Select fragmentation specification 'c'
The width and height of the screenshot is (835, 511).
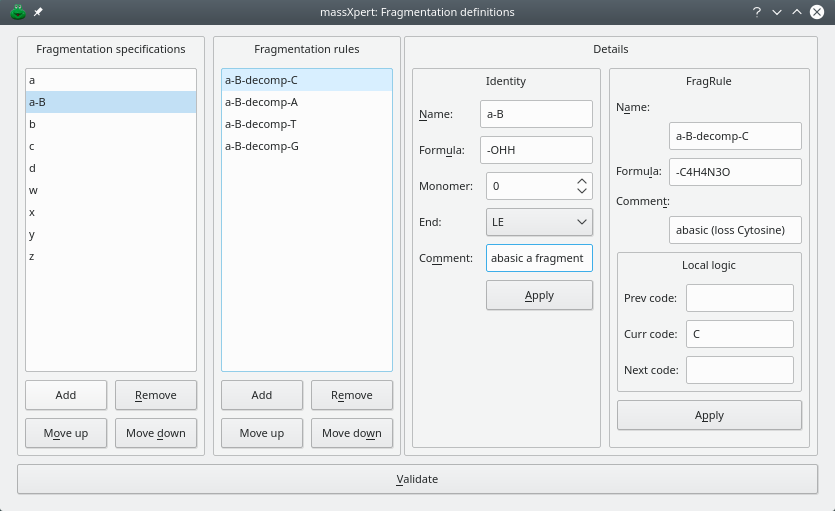pyautogui.click(x=111, y=146)
